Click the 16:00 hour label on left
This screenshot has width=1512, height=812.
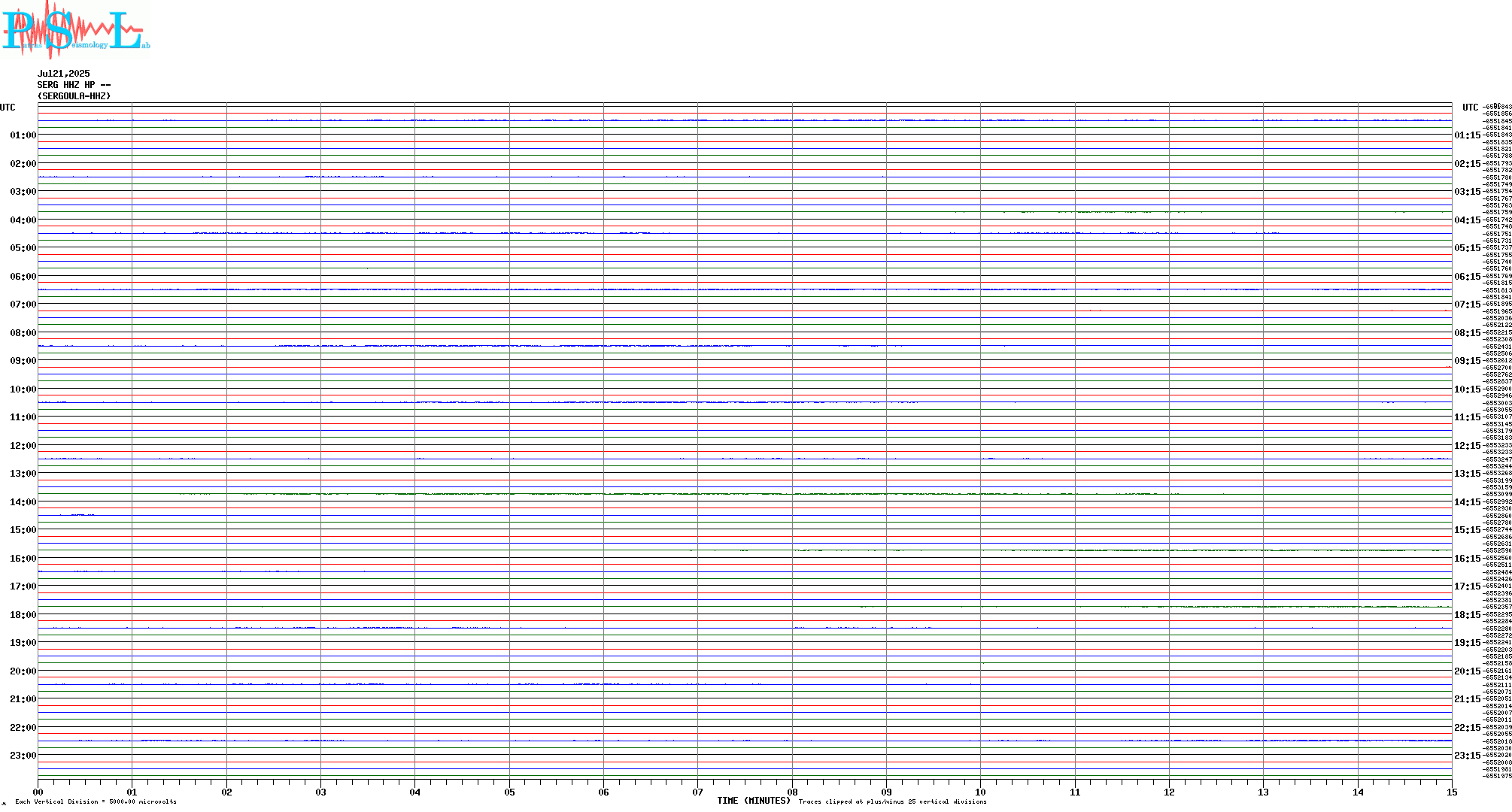pyautogui.click(x=23, y=559)
